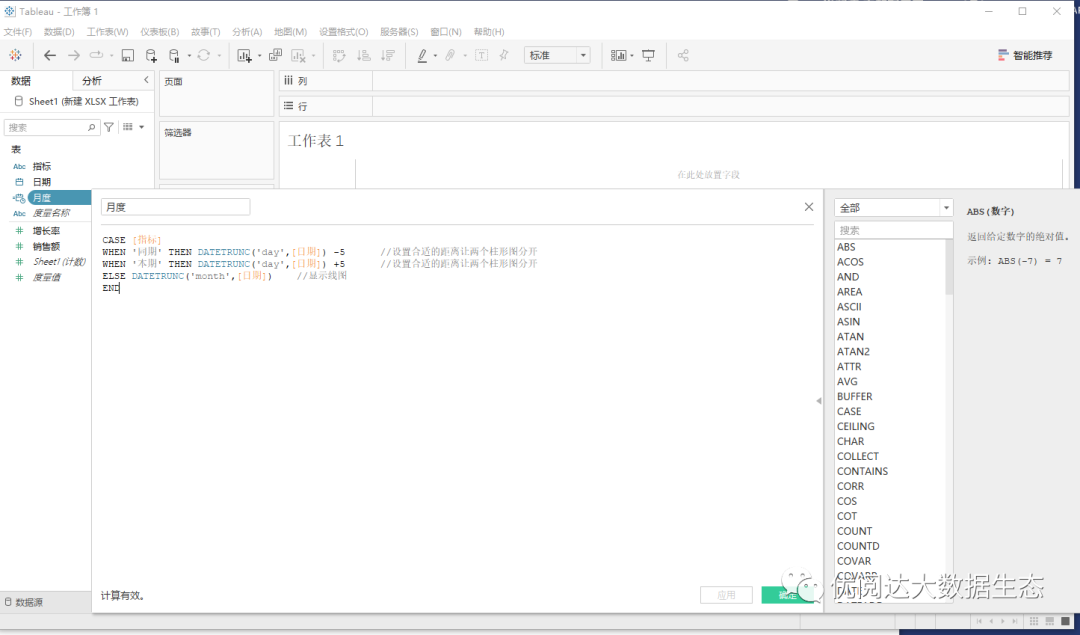Open the highlight pen dropdown arrow
Image resolution: width=1080 pixels, height=635 pixels.
click(435, 56)
